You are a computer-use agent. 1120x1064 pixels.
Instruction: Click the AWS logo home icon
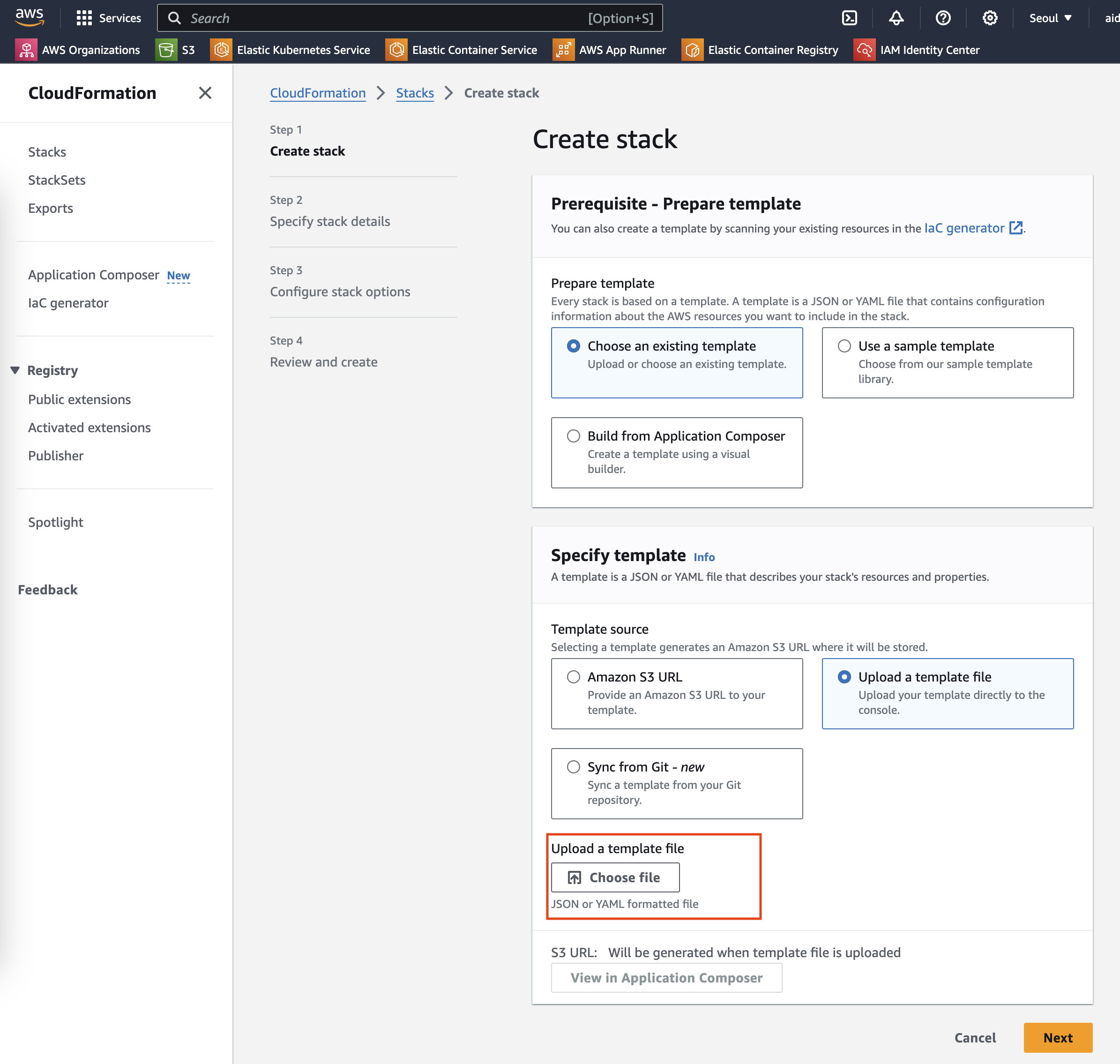pos(30,17)
